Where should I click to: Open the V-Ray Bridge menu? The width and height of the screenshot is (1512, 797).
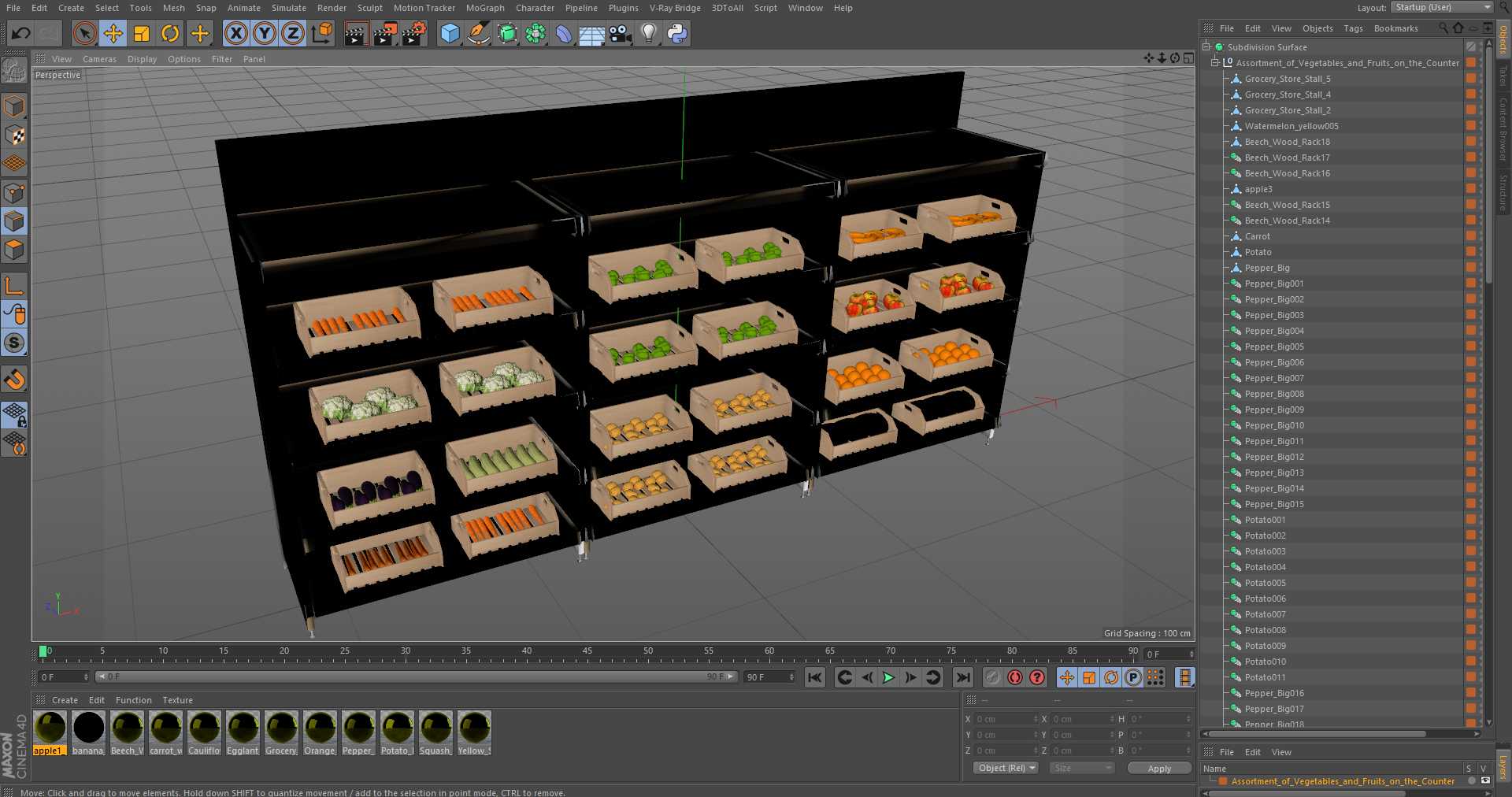coord(675,8)
